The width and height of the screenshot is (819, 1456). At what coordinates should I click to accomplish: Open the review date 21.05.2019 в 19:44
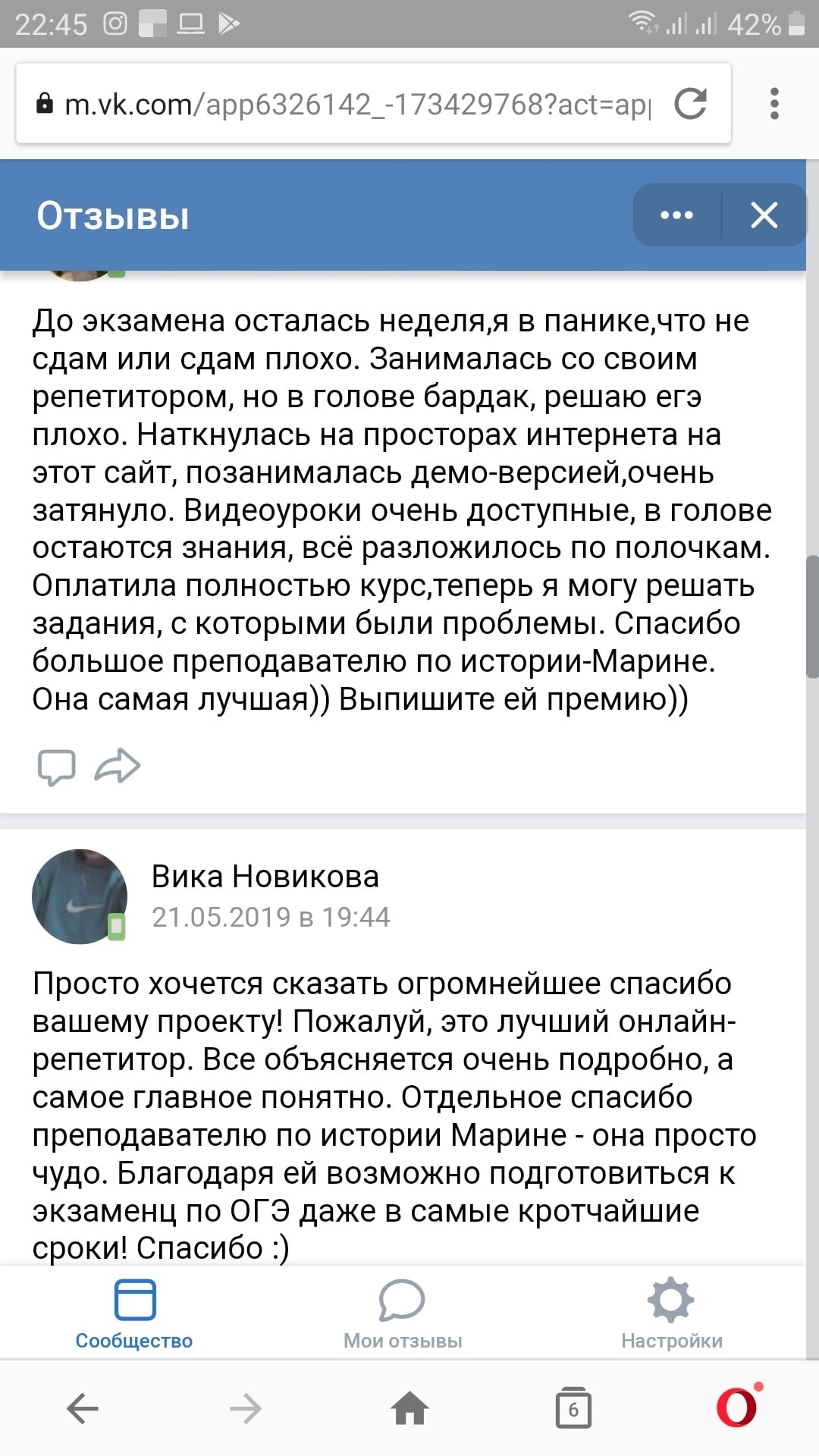click(271, 918)
